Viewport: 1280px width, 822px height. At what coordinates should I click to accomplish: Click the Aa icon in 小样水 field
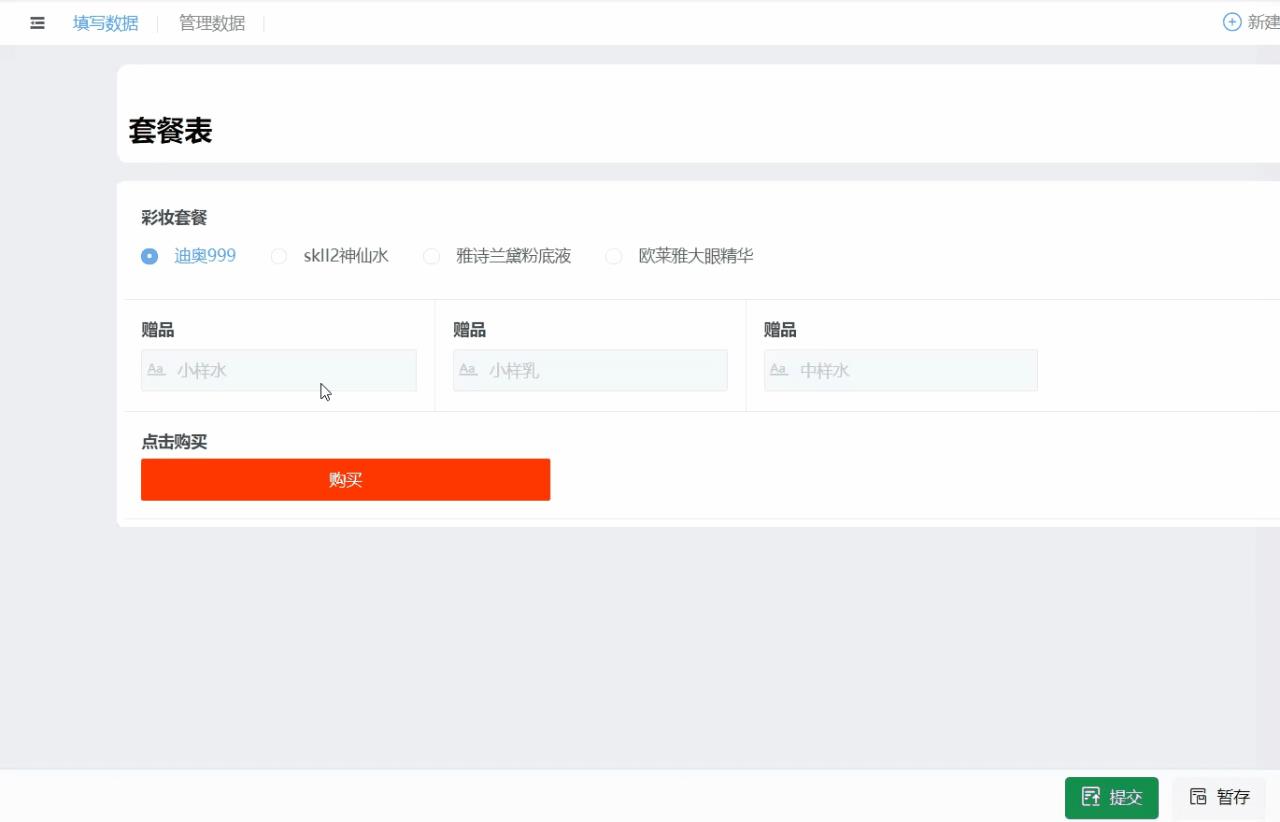click(x=157, y=370)
